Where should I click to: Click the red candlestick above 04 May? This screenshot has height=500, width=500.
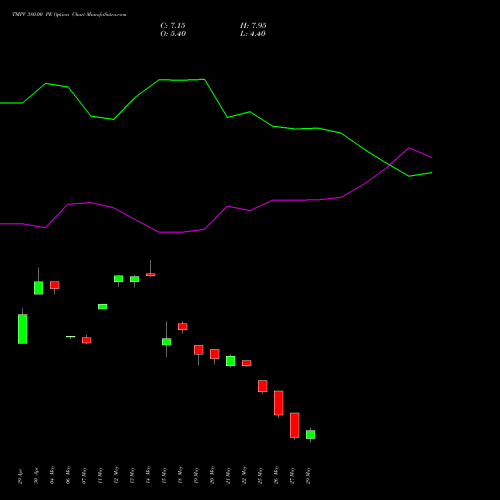55,285
